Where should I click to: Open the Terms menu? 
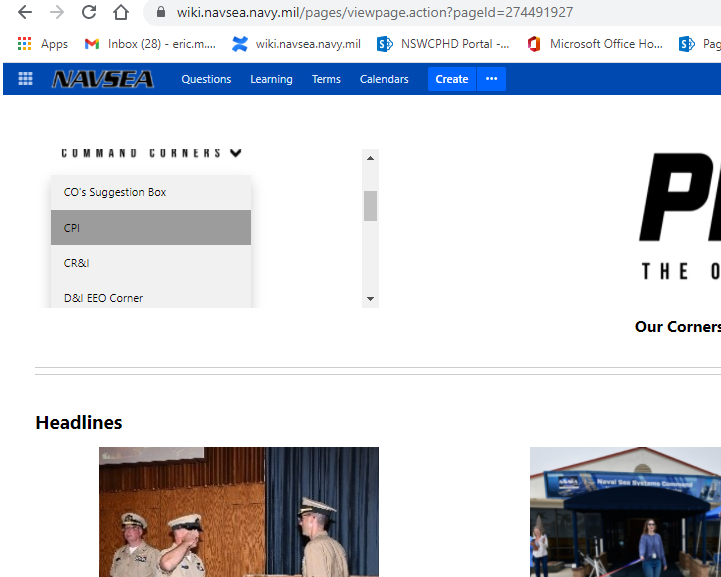pos(326,79)
